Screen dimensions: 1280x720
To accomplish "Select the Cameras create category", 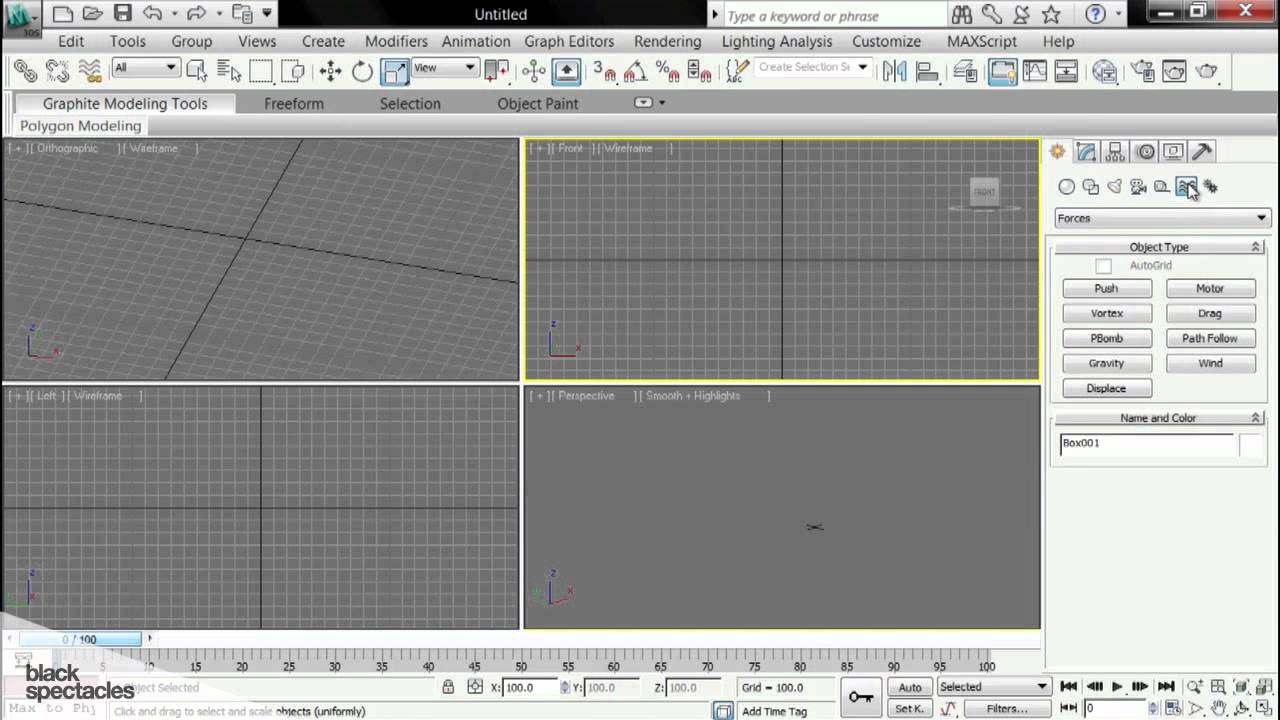I will [x=1138, y=187].
